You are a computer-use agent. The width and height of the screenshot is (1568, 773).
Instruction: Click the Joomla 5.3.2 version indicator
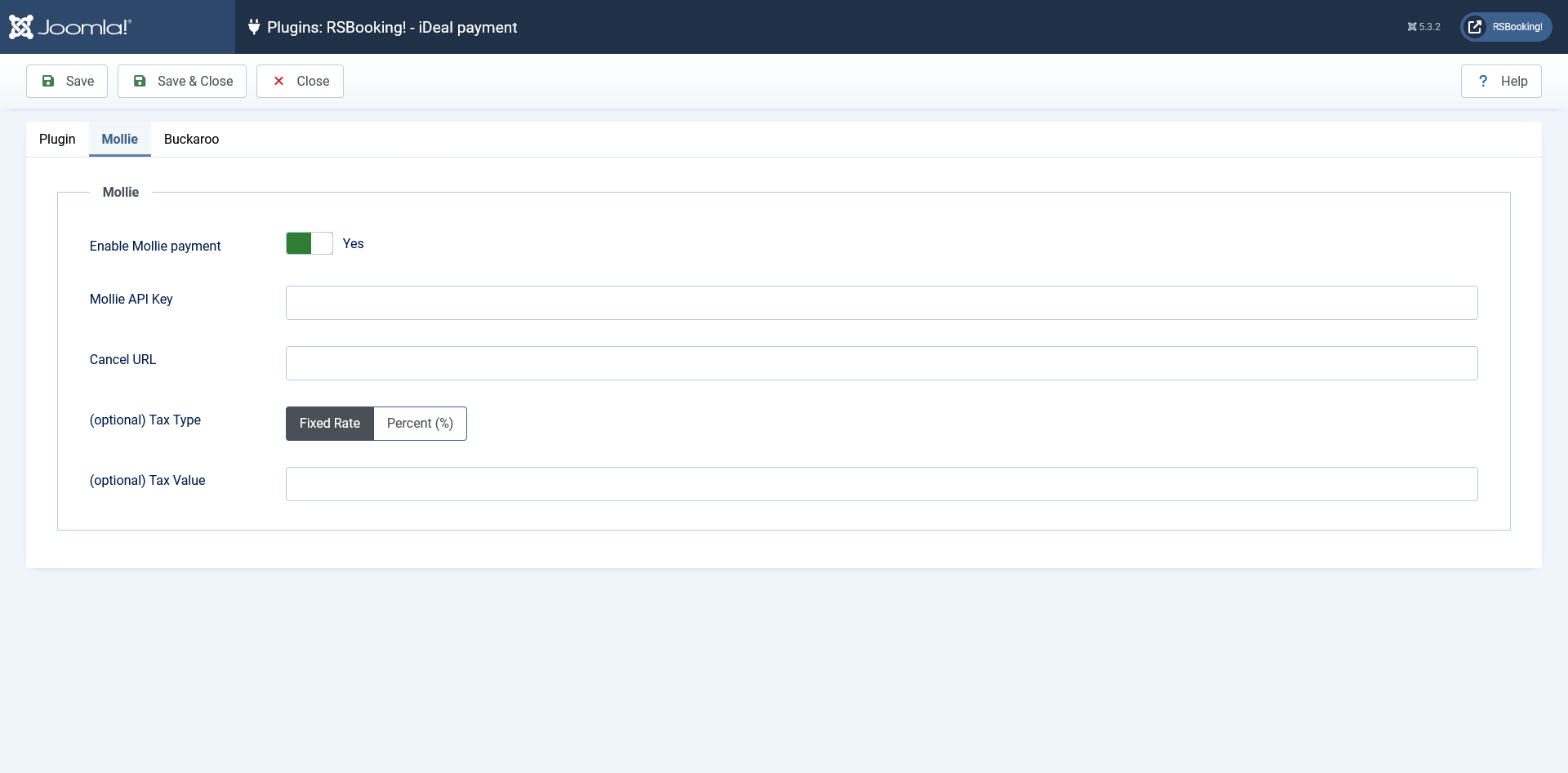[1423, 27]
